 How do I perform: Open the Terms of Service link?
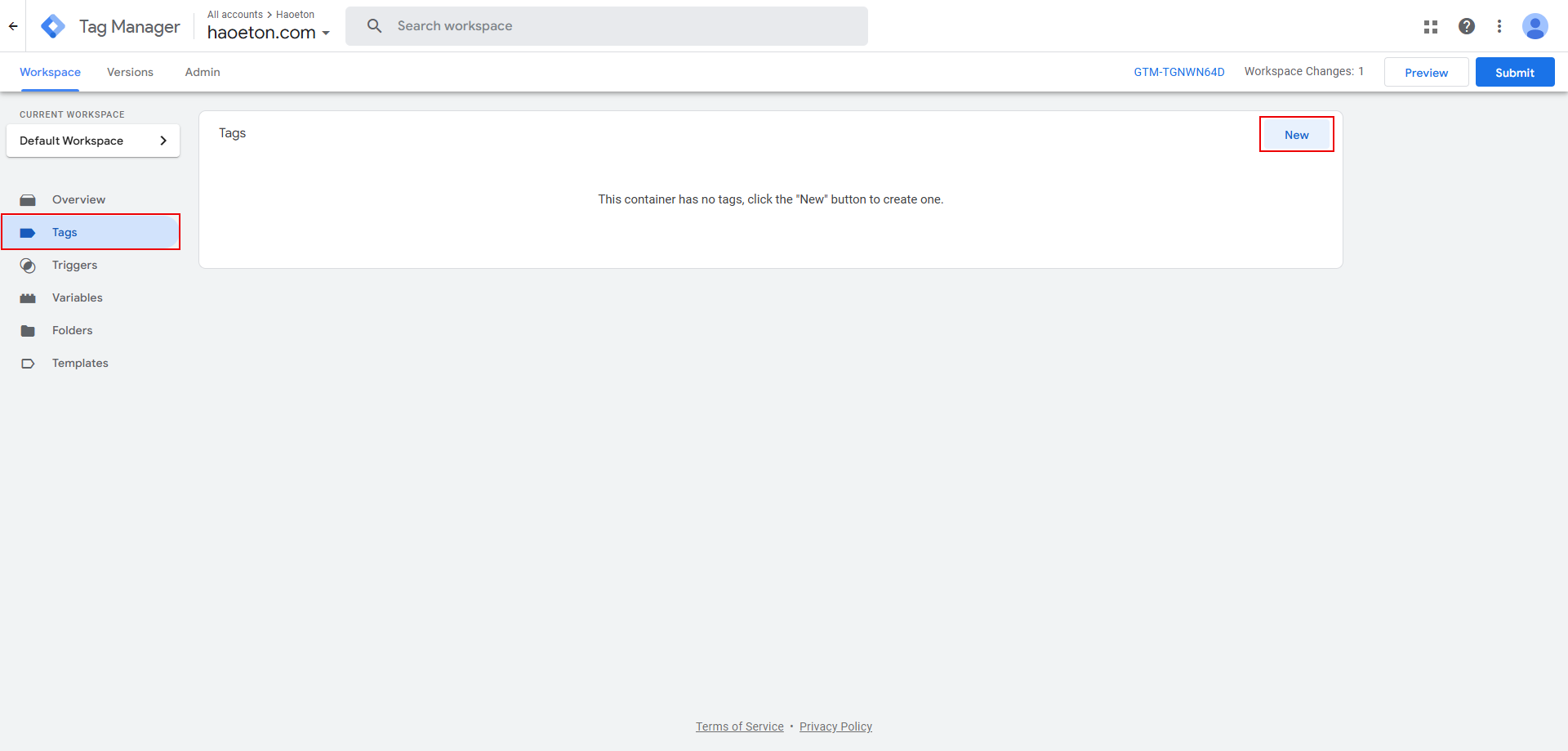click(739, 726)
